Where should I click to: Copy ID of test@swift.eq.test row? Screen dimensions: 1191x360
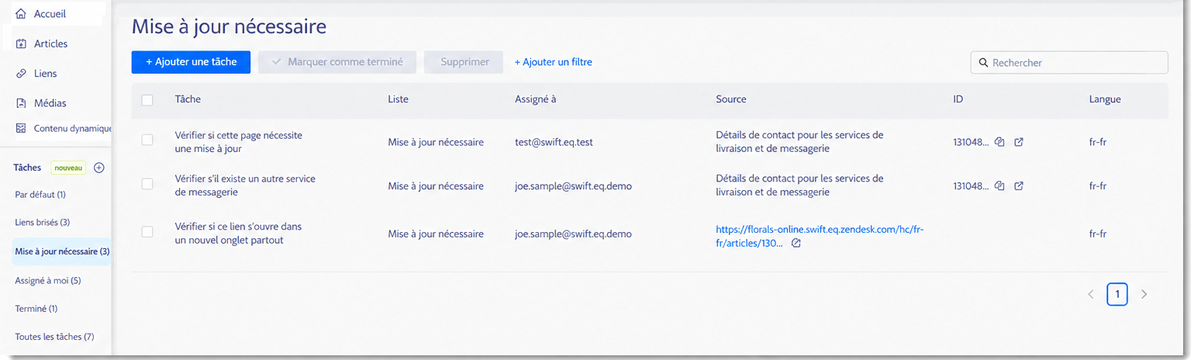coord(1000,142)
